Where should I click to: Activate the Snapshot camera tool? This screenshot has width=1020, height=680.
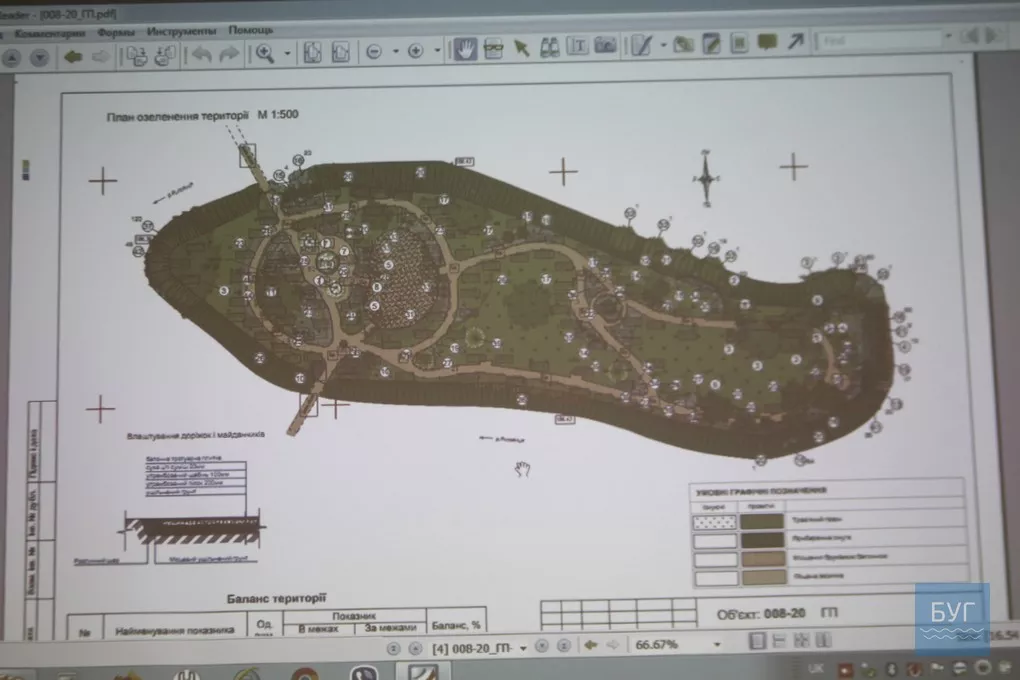[x=605, y=46]
